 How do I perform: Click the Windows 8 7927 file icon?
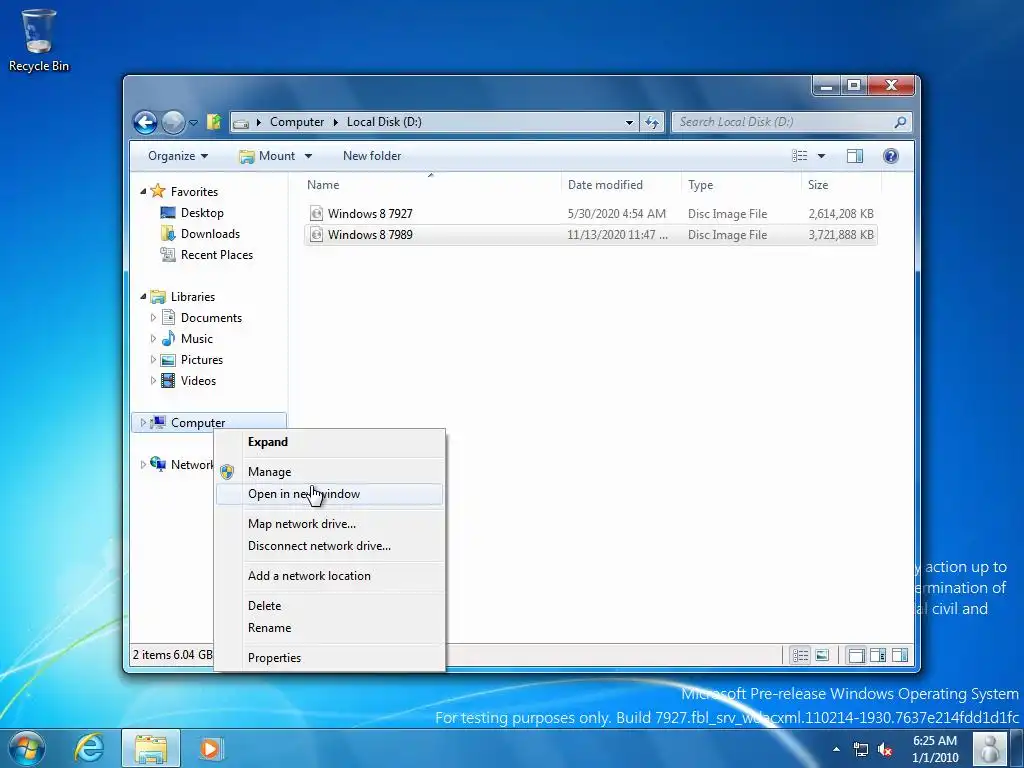[x=316, y=214]
